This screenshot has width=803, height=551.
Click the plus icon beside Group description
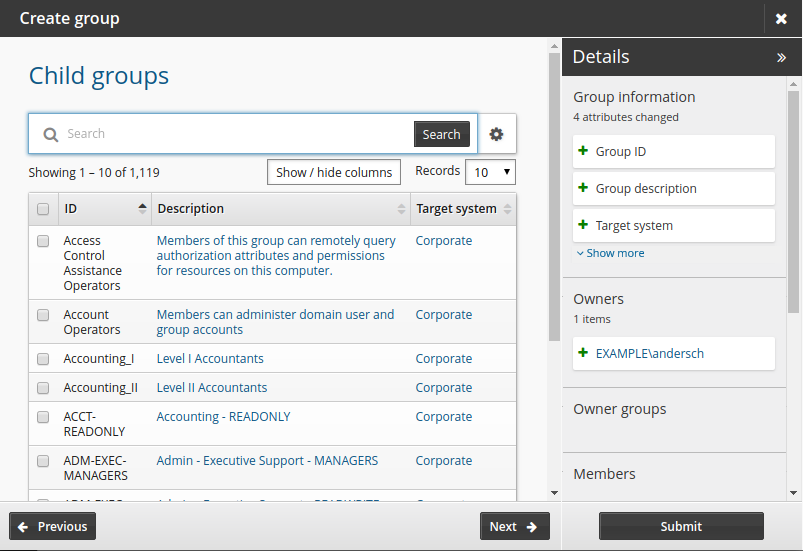[x=583, y=189]
